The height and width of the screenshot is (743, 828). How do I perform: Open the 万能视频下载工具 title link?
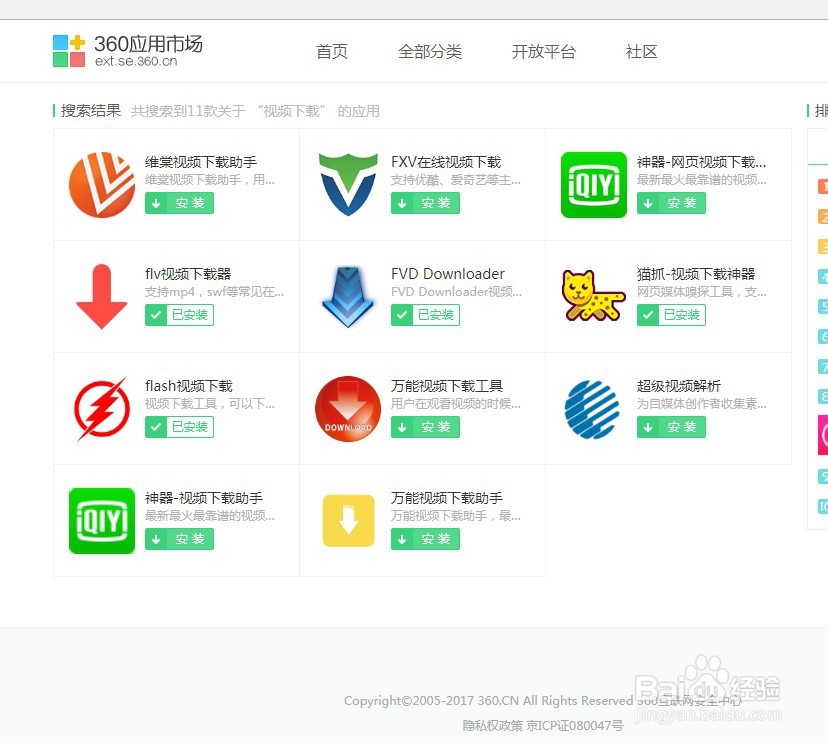pyautogui.click(x=447, y=386)
